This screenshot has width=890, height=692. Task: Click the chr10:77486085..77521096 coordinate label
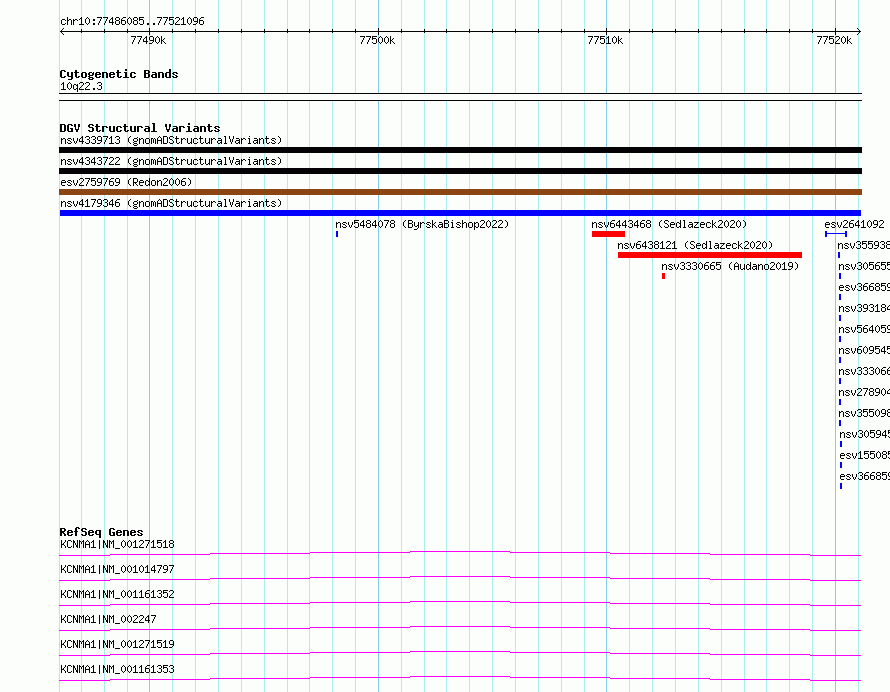point(132,21)
